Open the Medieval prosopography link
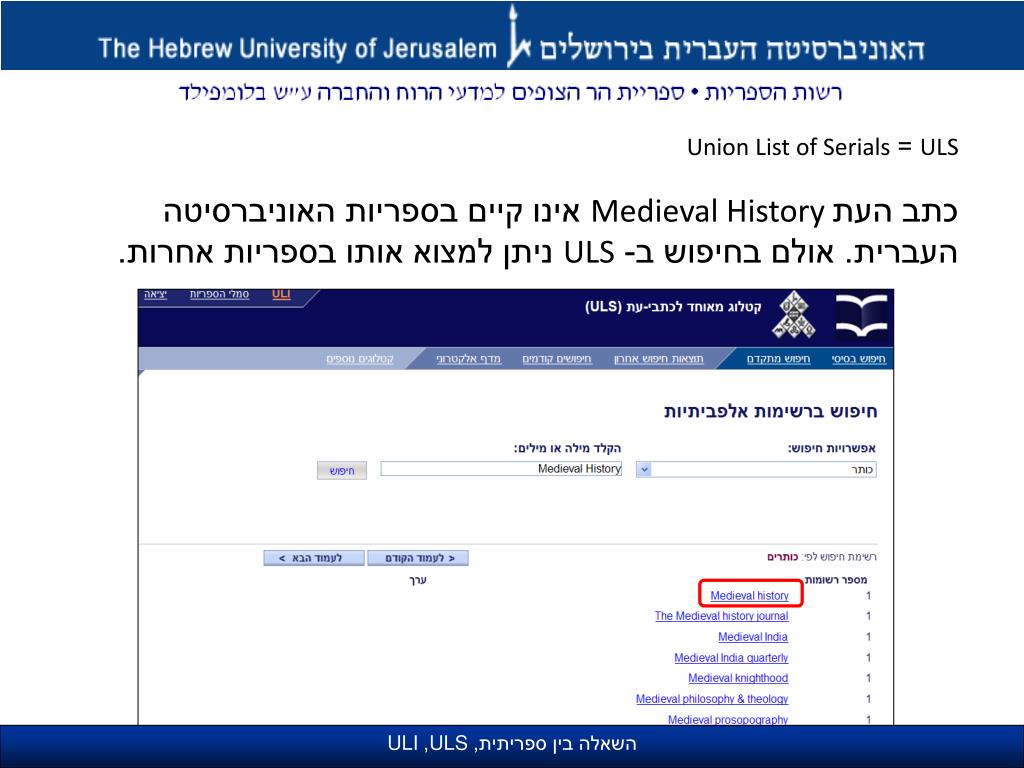The height and width of the screenshot is (768, 1024). pyautogui.click(x=728, y=719)
